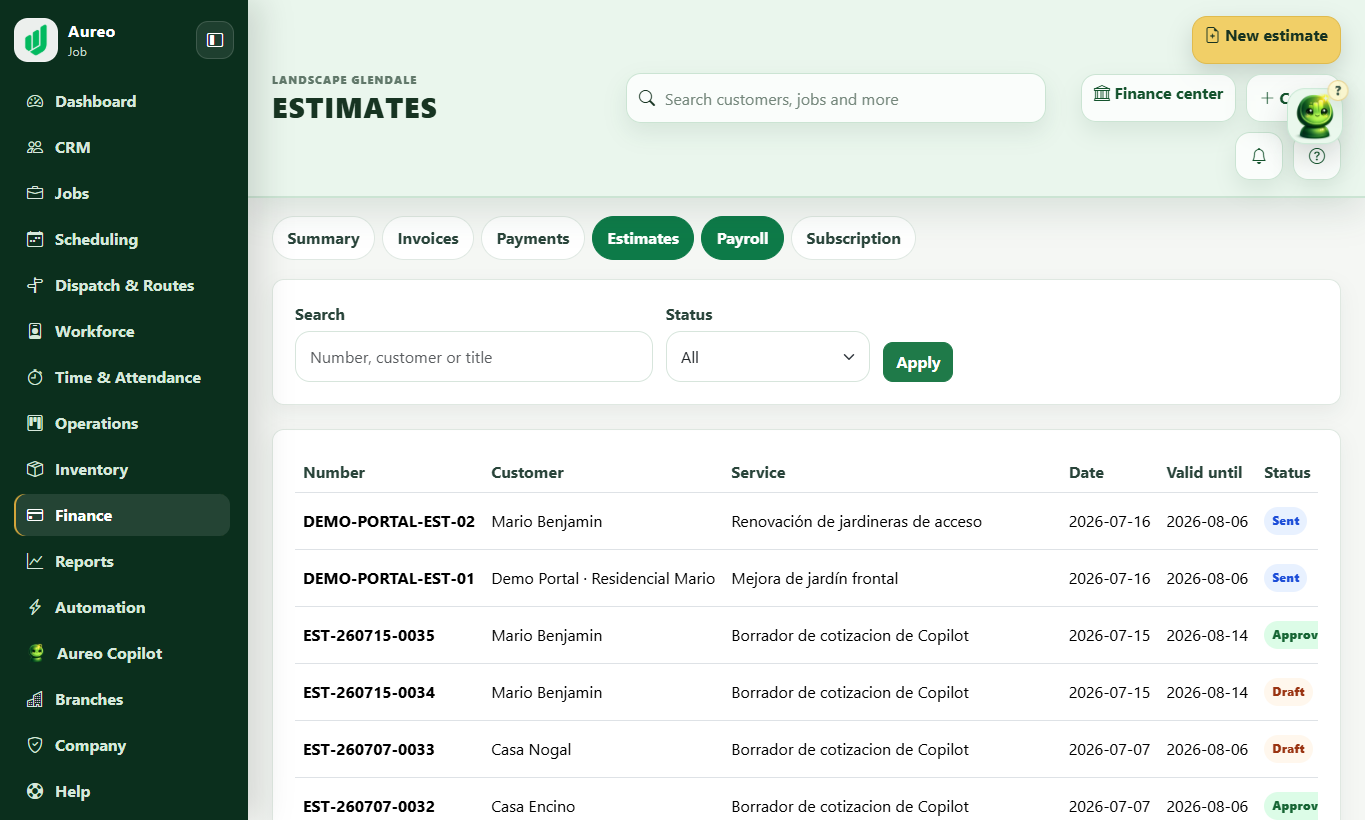Open the Copilot mascot avatar
Viewport: 1365px width, 820px height.
pyautogui.click(x=1315, y=116)
